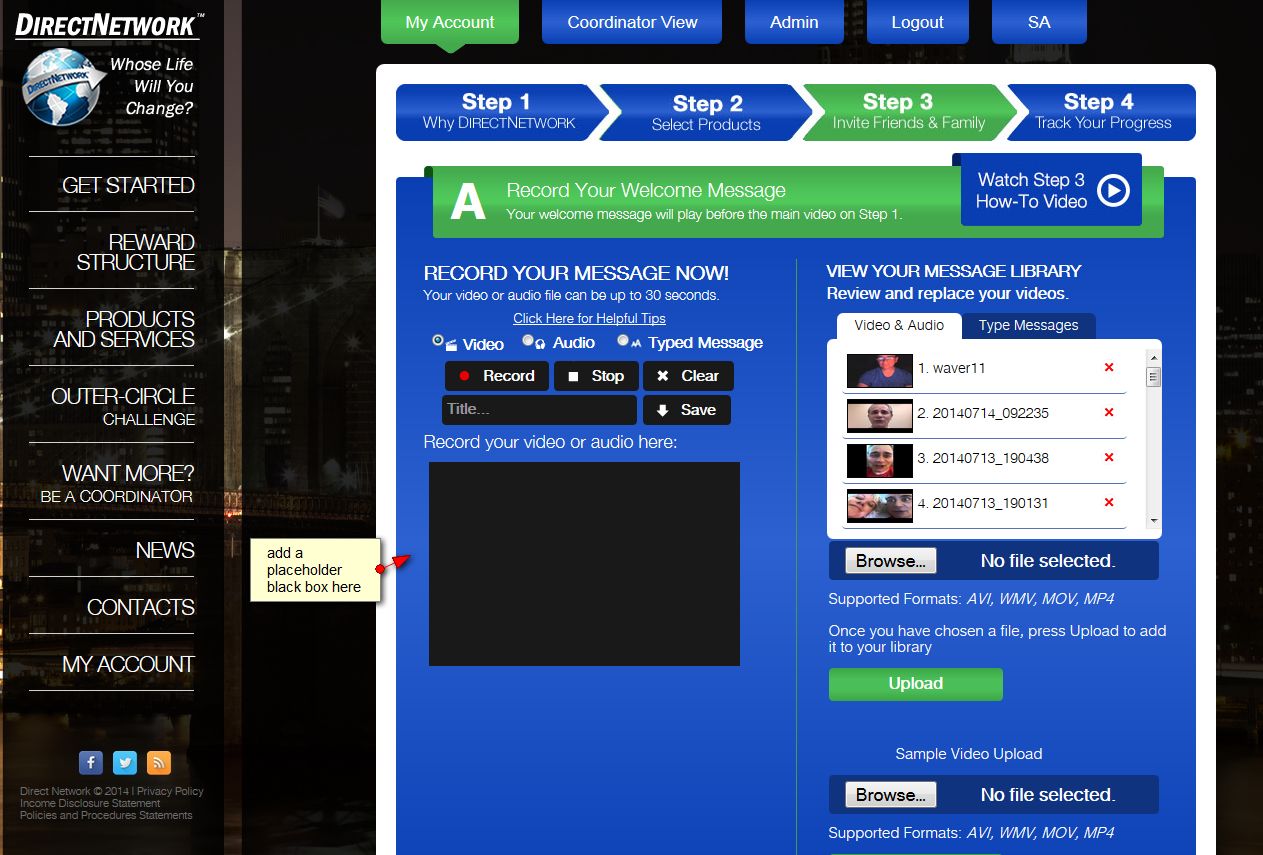Screen dimensions: 1263x855
Task: Clear the current recording
Action: (688, 376)
